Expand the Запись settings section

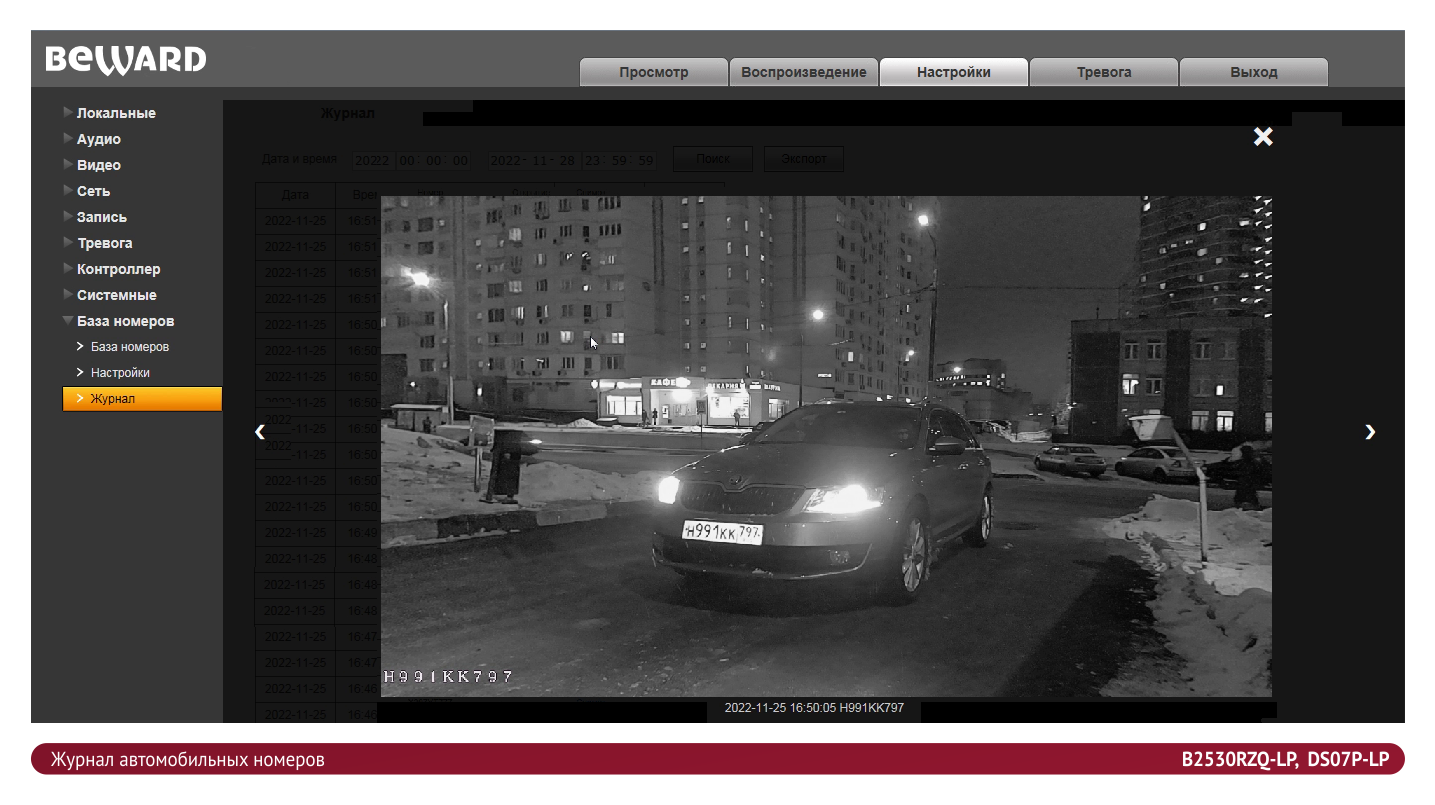coord(101,217)
